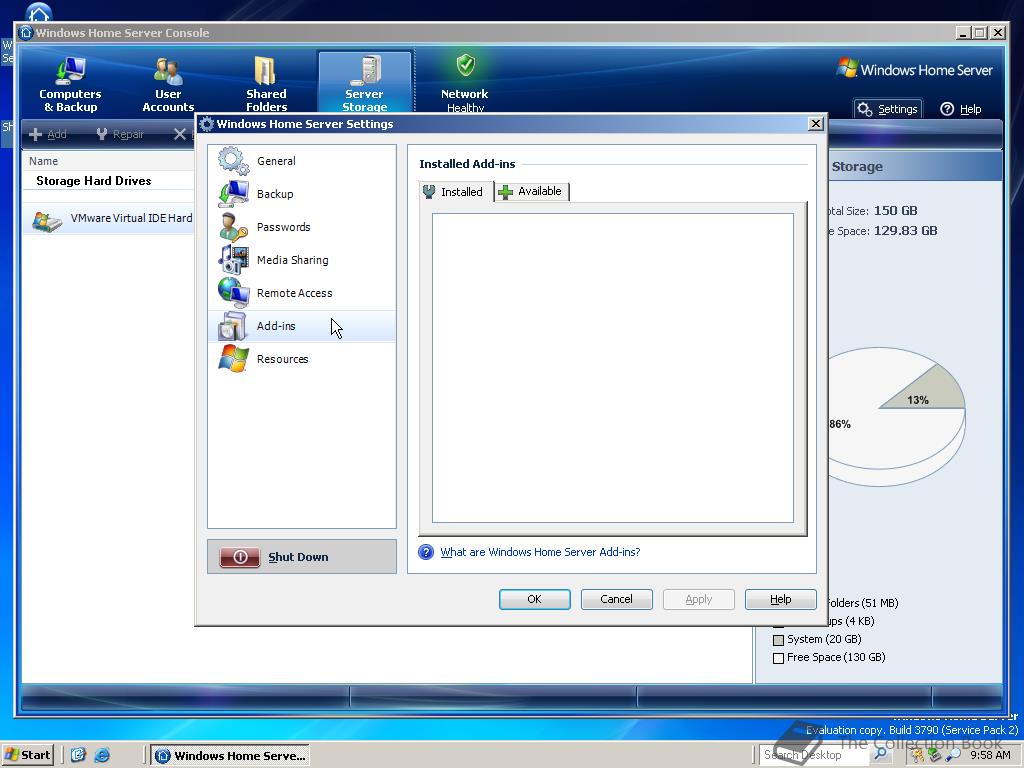The image size is (1024, 768).
Task: Open the console Settings gear
Action: click(886, 108)
